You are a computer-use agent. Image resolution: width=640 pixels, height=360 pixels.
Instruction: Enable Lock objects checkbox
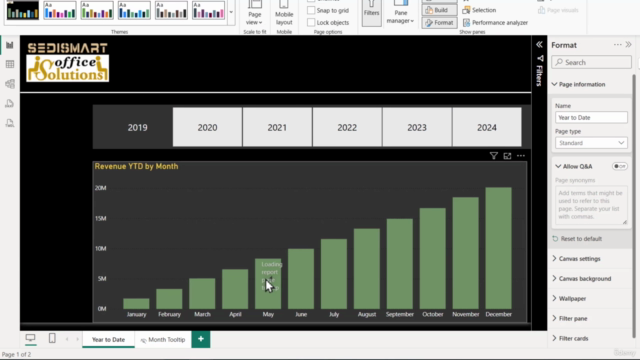click(311, 22)
